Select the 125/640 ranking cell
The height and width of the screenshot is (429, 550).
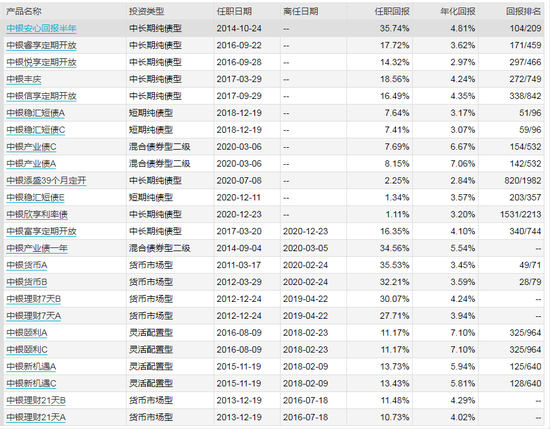coord(525,367)
